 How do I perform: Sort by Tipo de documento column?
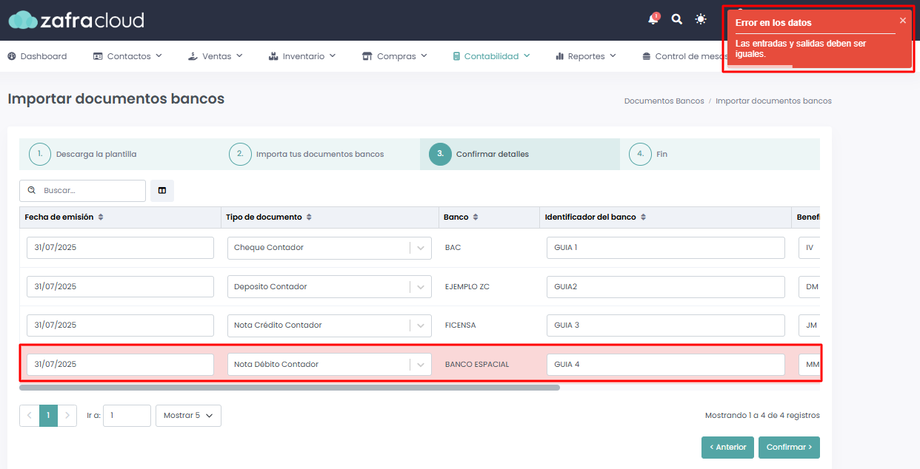(x=309, y=217)
